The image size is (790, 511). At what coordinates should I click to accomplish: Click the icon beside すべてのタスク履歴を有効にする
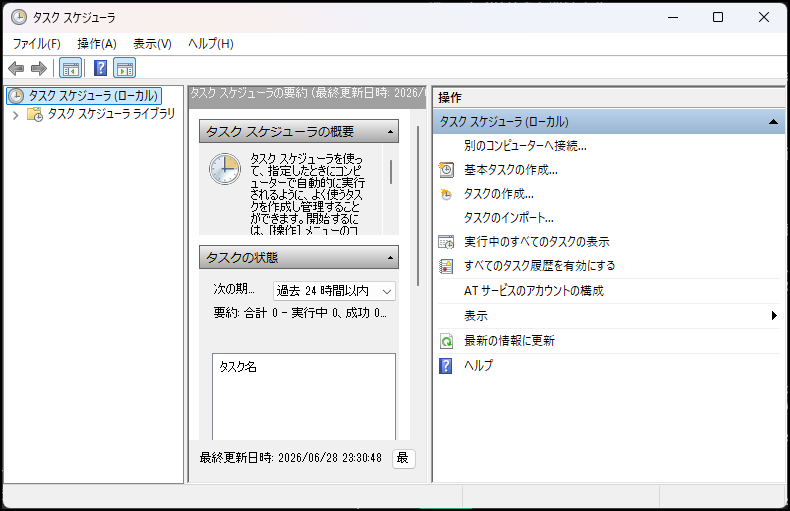click(446, 266)
